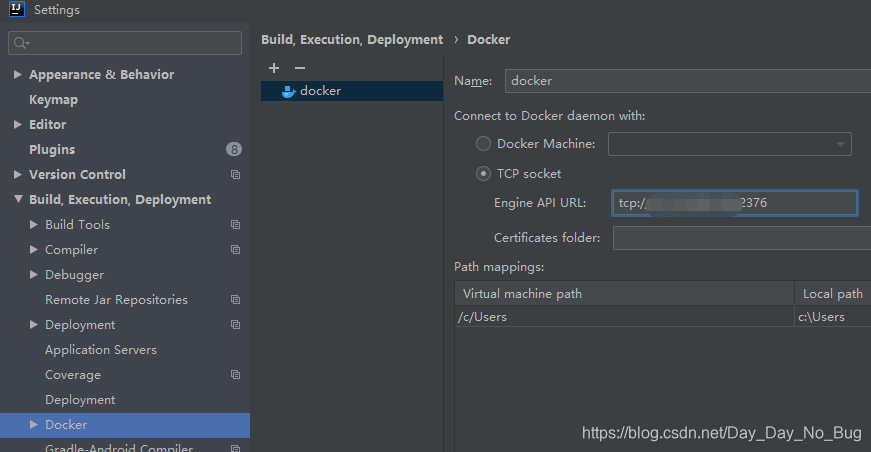871x452 pixels.
Task: Click the Editor label in tree
Action: click(47, 124)
